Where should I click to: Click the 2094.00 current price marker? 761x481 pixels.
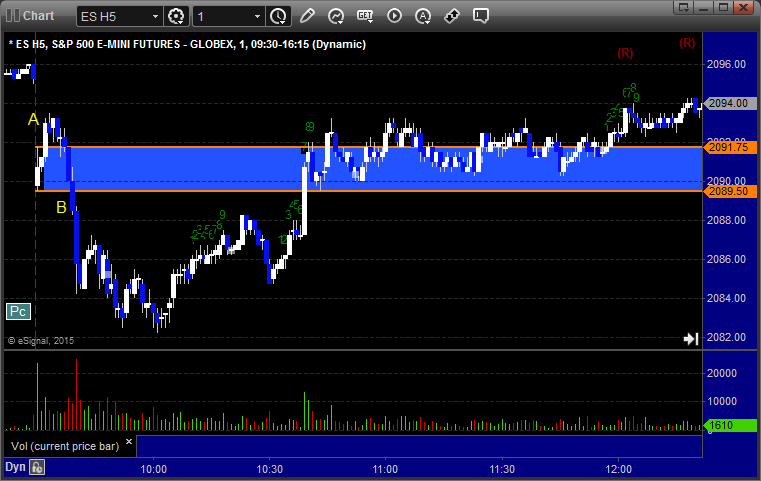click(x=729, y=103)
